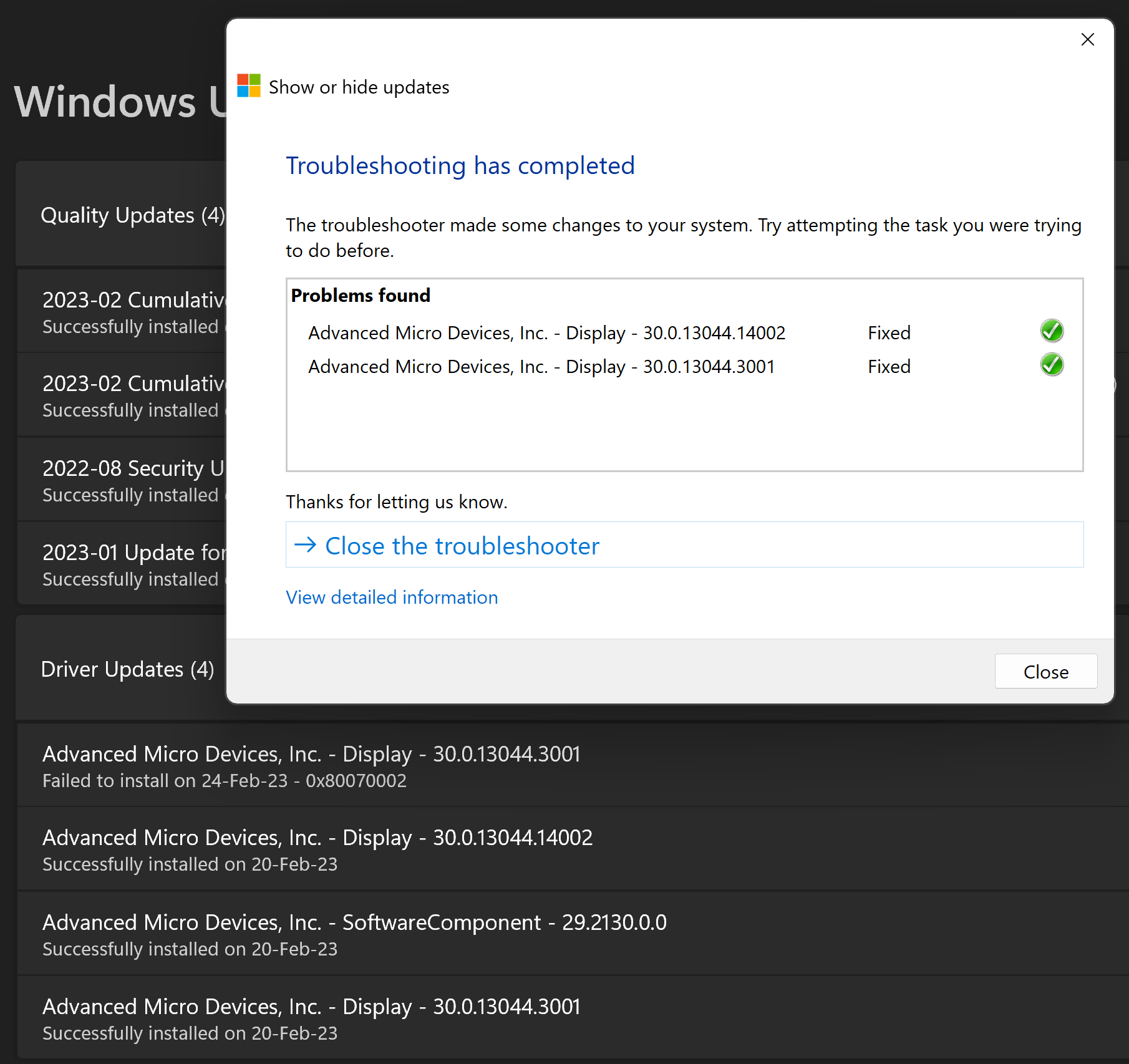Select the 2022-08 Security Update entry
The width and height of the screenshot is (1129, 1064).
(122, 480)
